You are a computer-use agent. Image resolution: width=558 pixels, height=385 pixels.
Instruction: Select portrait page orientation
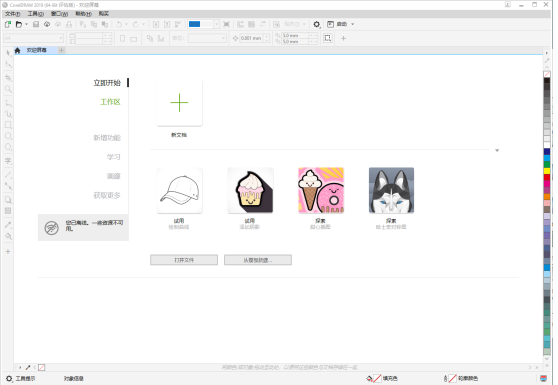[x=122, y=38]
